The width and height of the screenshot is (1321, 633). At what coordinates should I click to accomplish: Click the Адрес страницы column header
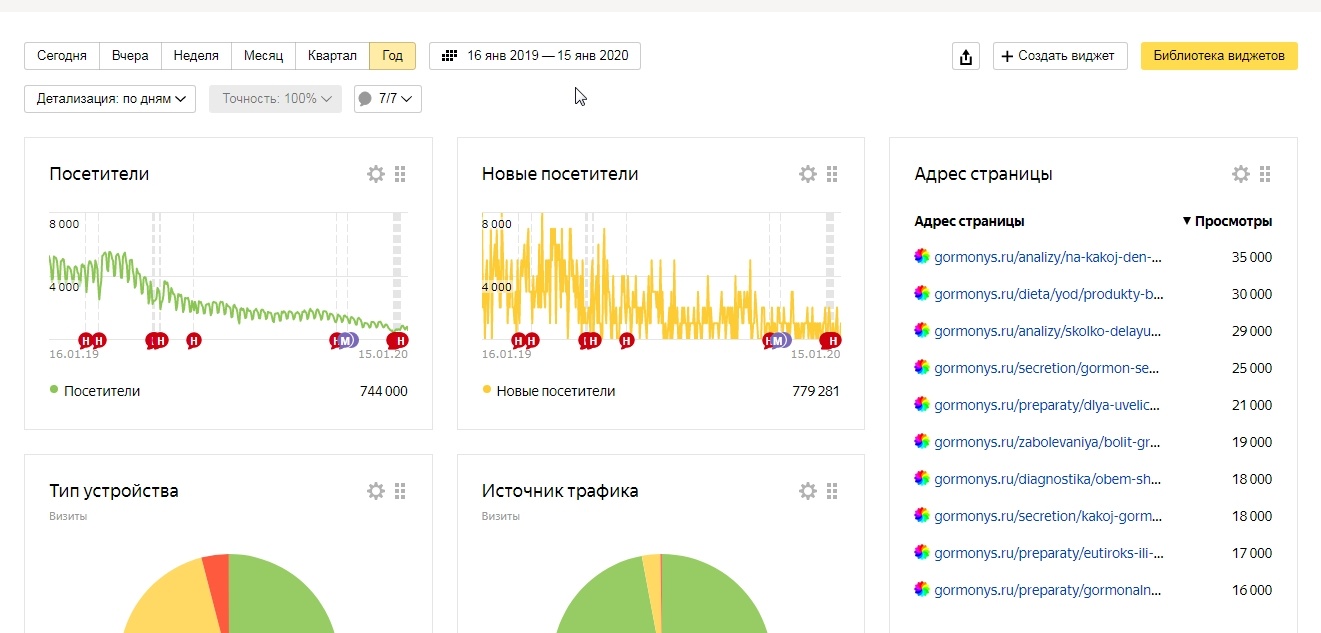[x=969, y=221]
